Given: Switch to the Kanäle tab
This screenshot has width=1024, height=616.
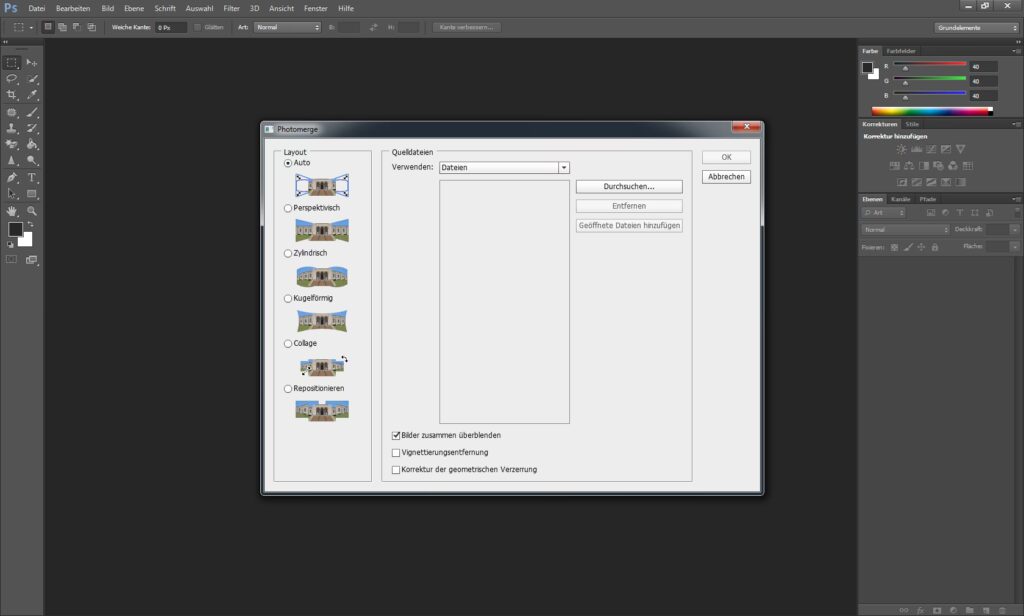Looking at the screenshot, I should pos(900,199).
